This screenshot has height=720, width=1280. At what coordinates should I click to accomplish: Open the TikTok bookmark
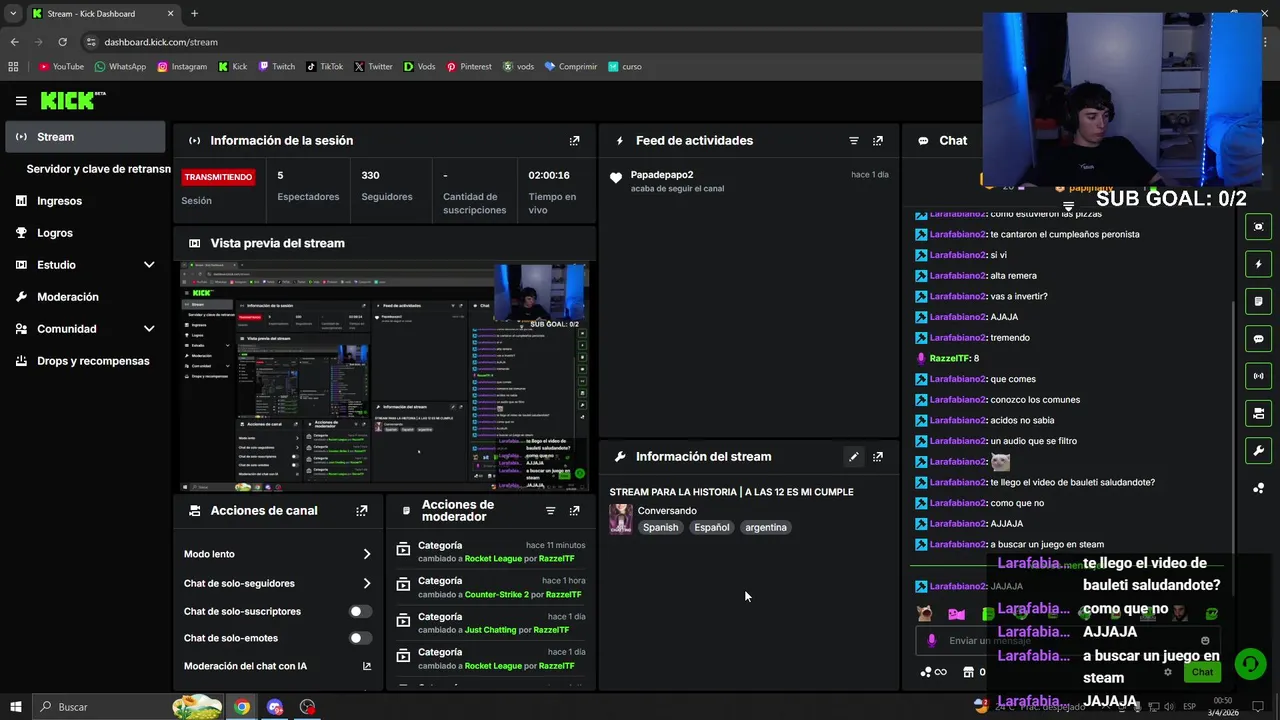(x=325, y=67)
